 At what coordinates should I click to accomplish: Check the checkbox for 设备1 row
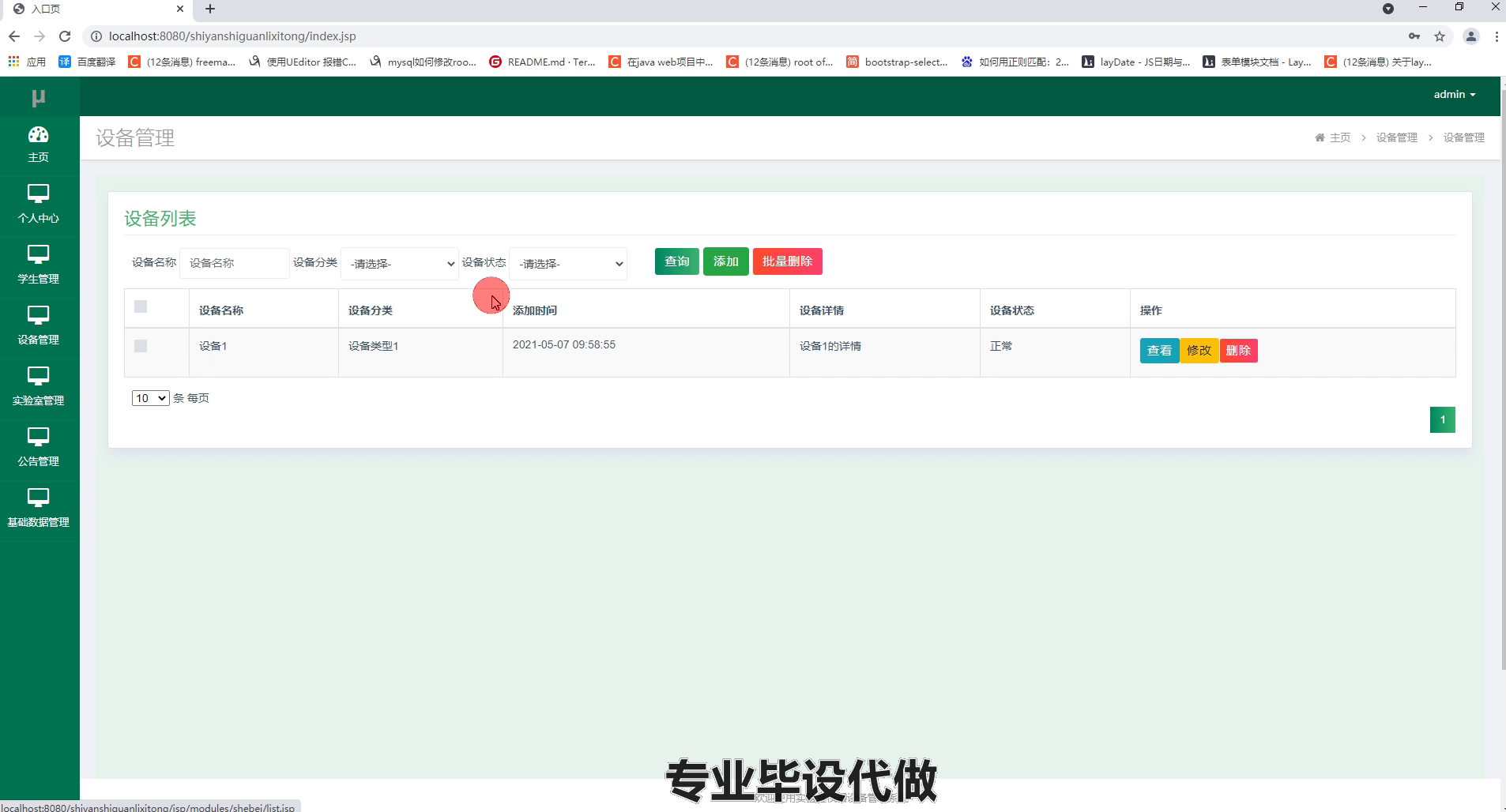[x=141, y=346]
